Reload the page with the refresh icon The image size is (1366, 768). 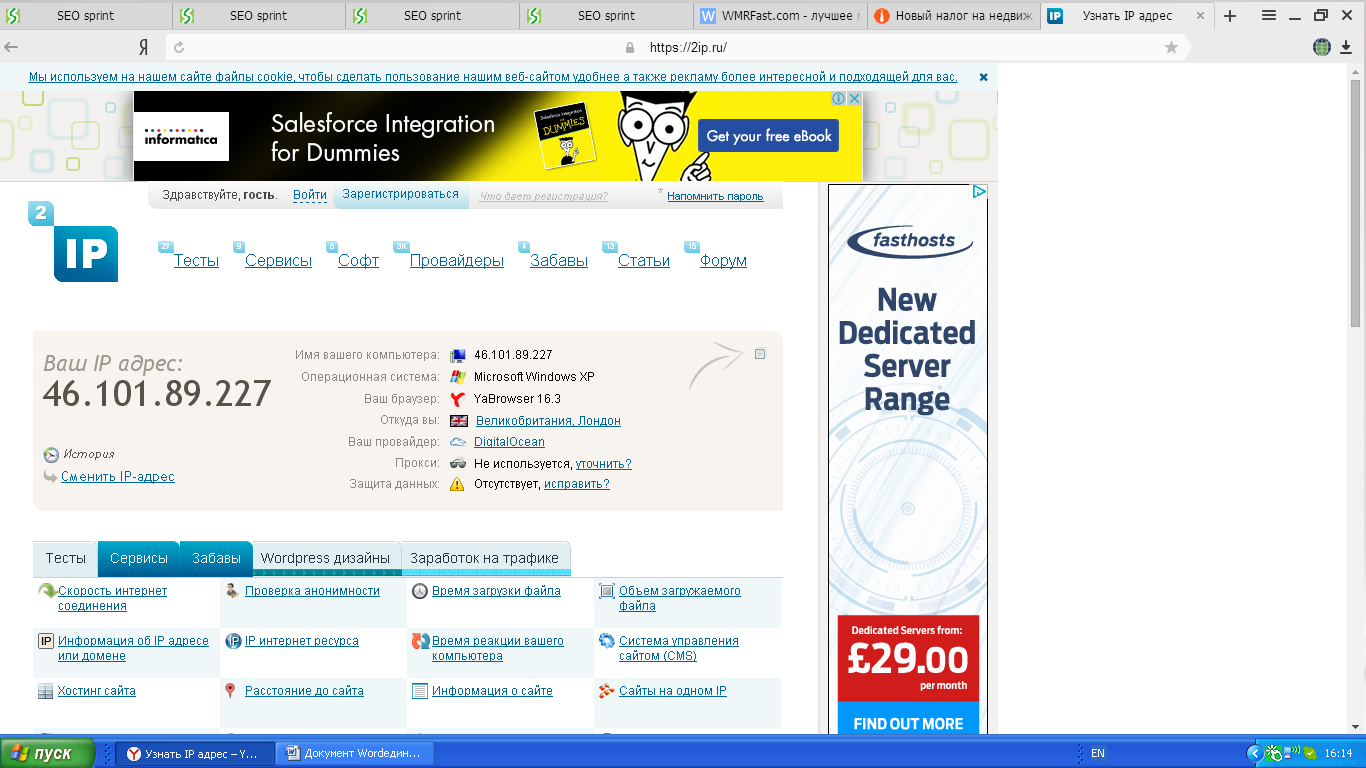179,47
